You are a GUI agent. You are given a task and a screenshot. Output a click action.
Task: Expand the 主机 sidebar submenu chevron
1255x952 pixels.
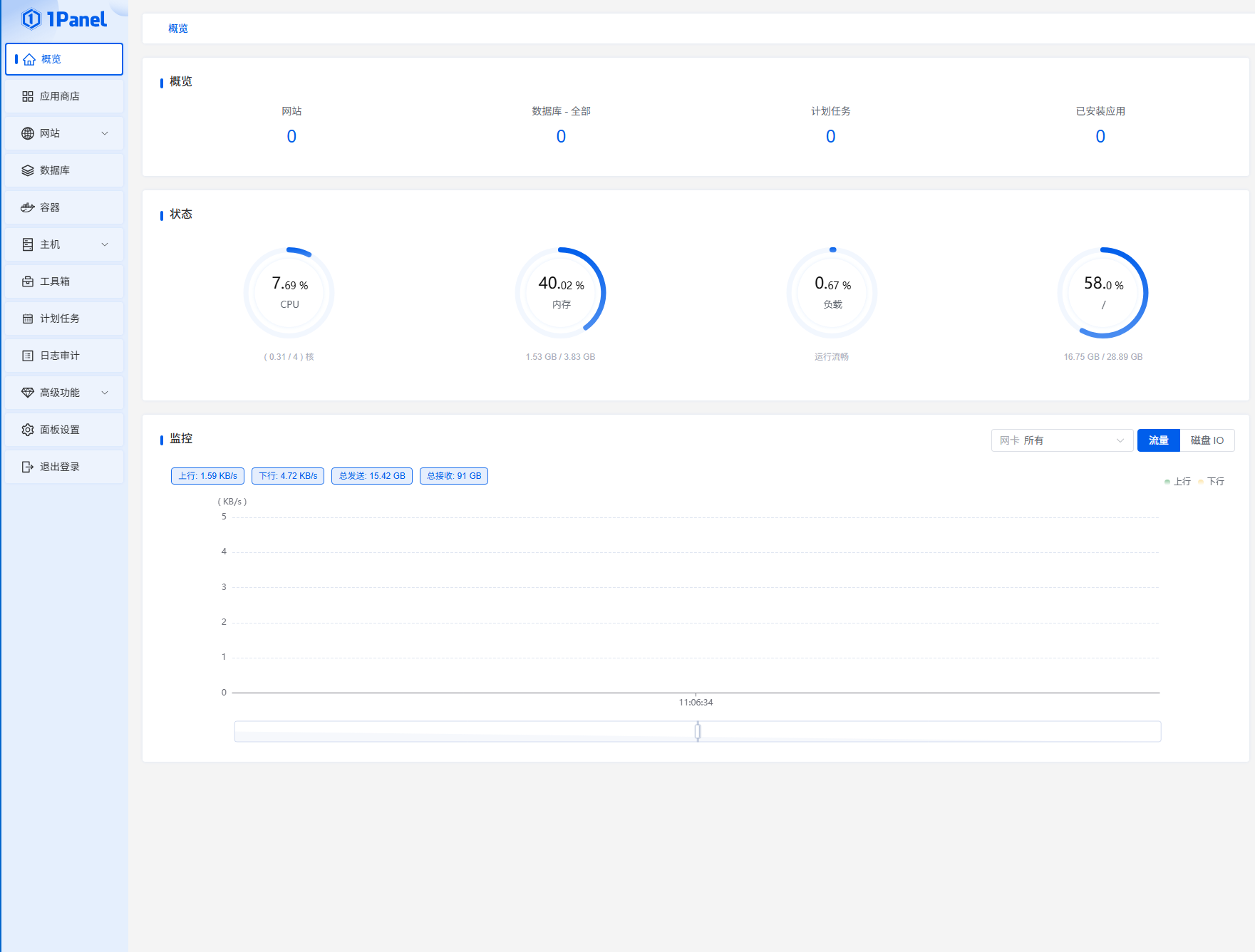pyautogui.click(x=105, y=244)
